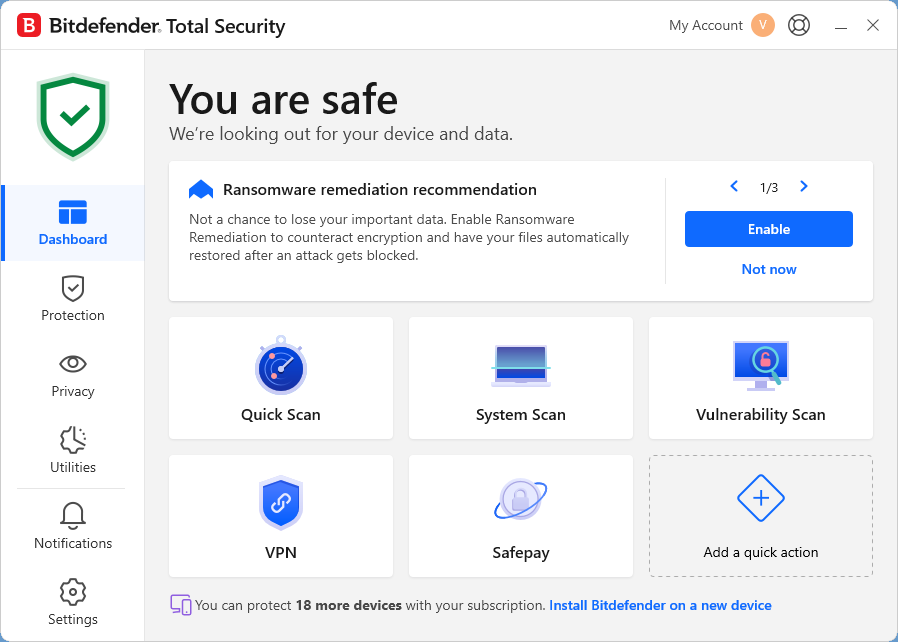Open the support lifebuoy icon
This screenshot has width=898, height=642.
(x=799, y=26)
